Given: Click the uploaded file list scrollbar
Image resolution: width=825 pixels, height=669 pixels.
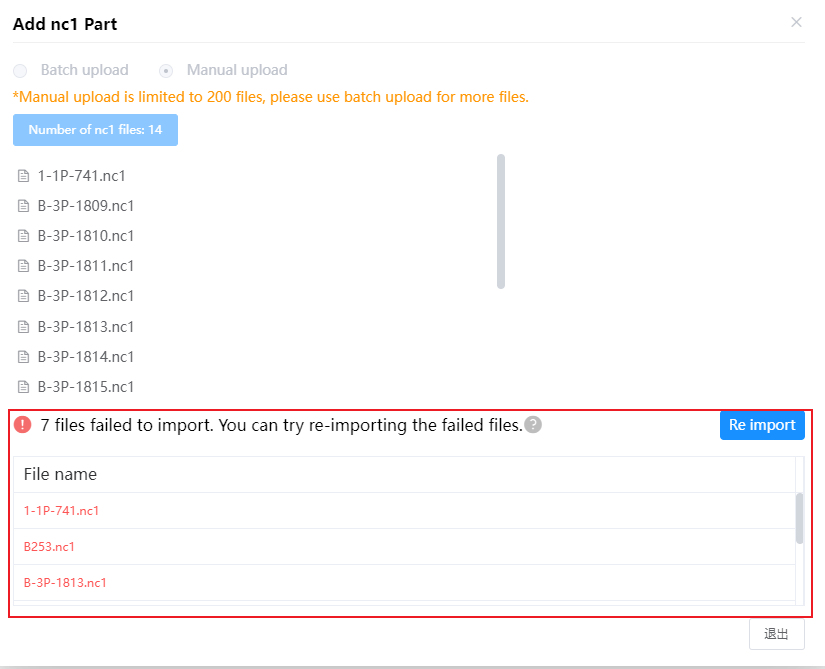Looking at the screenshot, I should 501,221.
